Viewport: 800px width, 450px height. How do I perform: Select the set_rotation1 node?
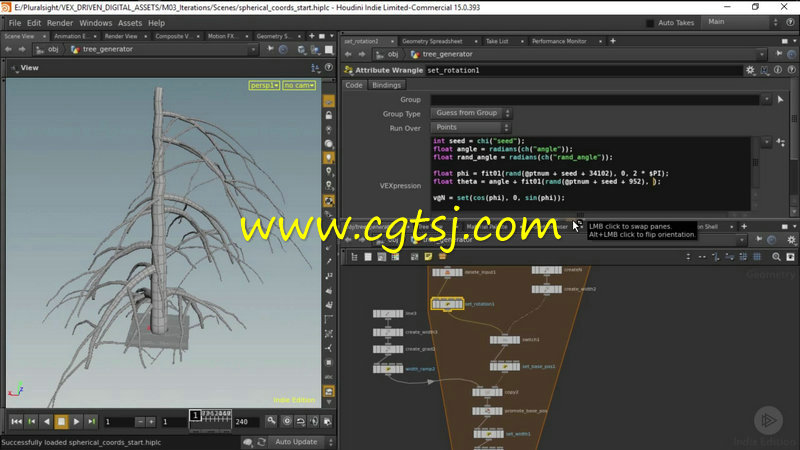(447, 304)
